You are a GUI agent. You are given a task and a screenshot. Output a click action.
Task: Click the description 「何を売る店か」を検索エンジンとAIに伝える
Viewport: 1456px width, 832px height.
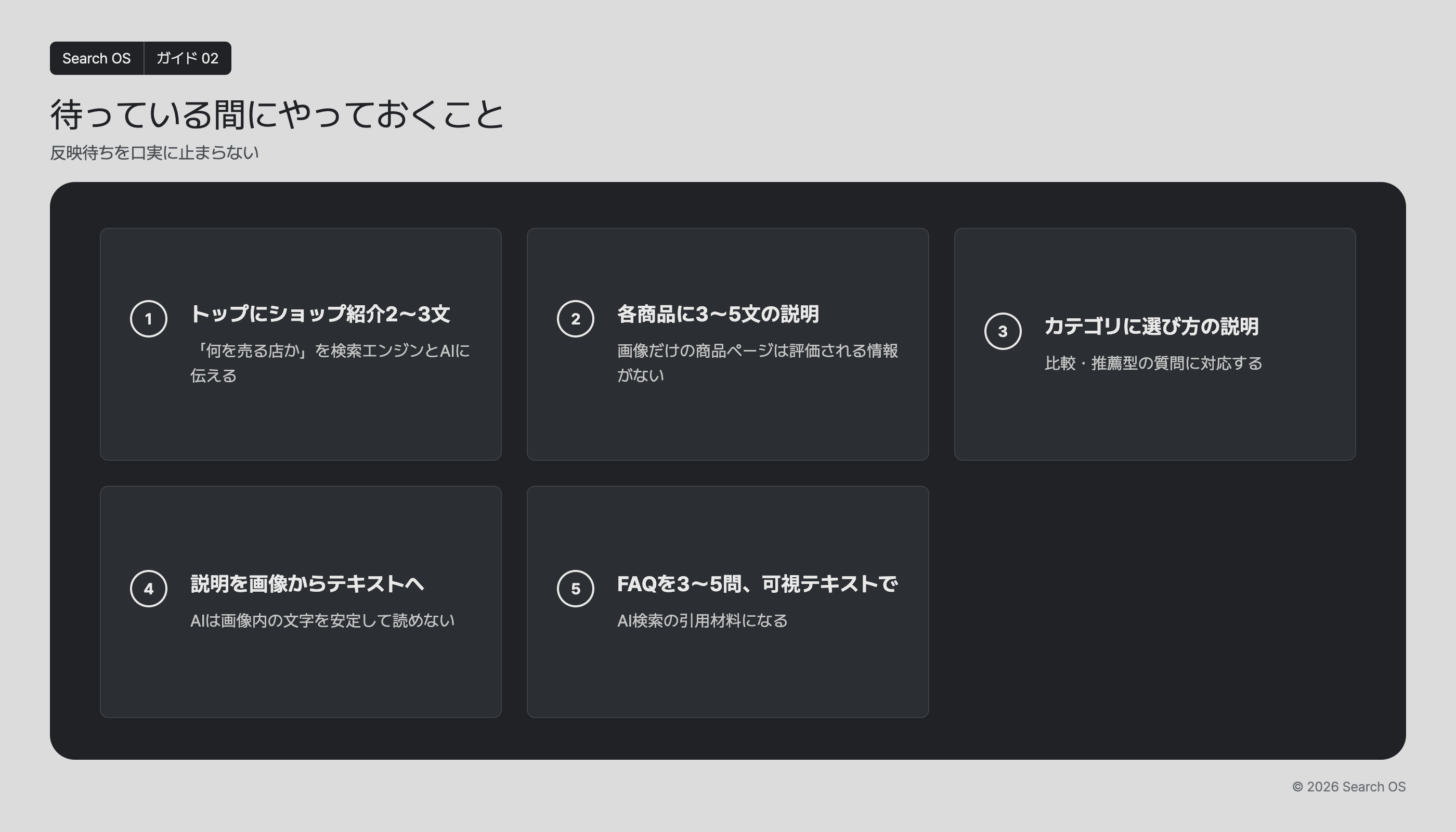330,363
